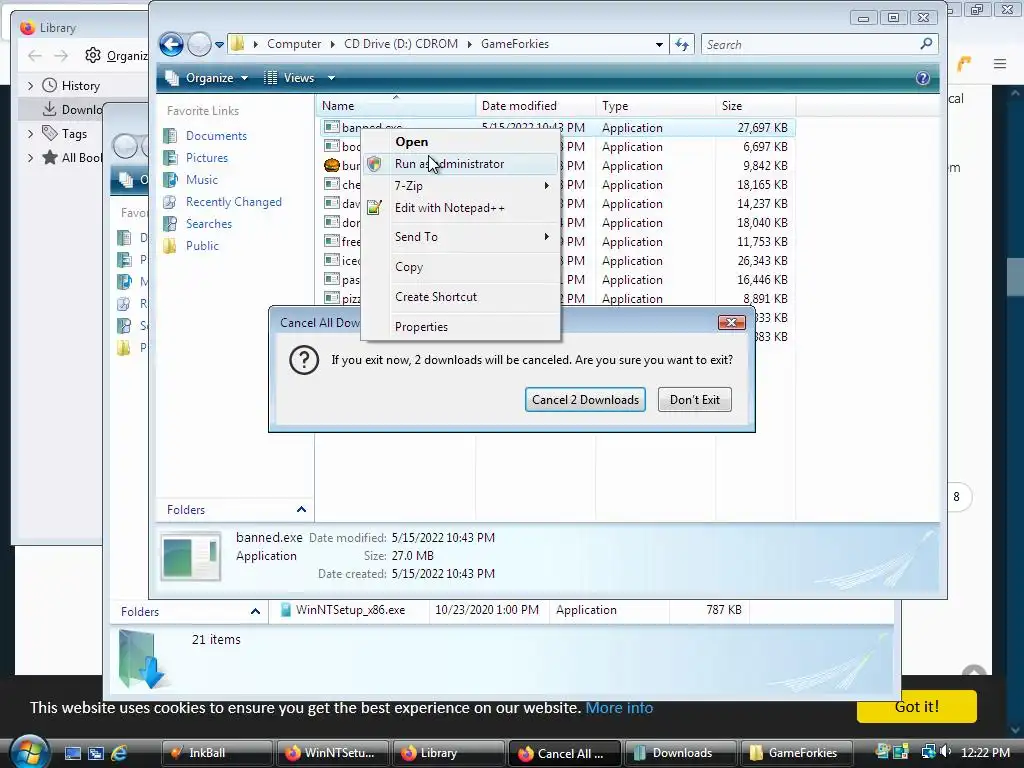Click the hamburger menu icon in the Firefox window
Screen dimensions: 1024x768
click(1000, 63)
